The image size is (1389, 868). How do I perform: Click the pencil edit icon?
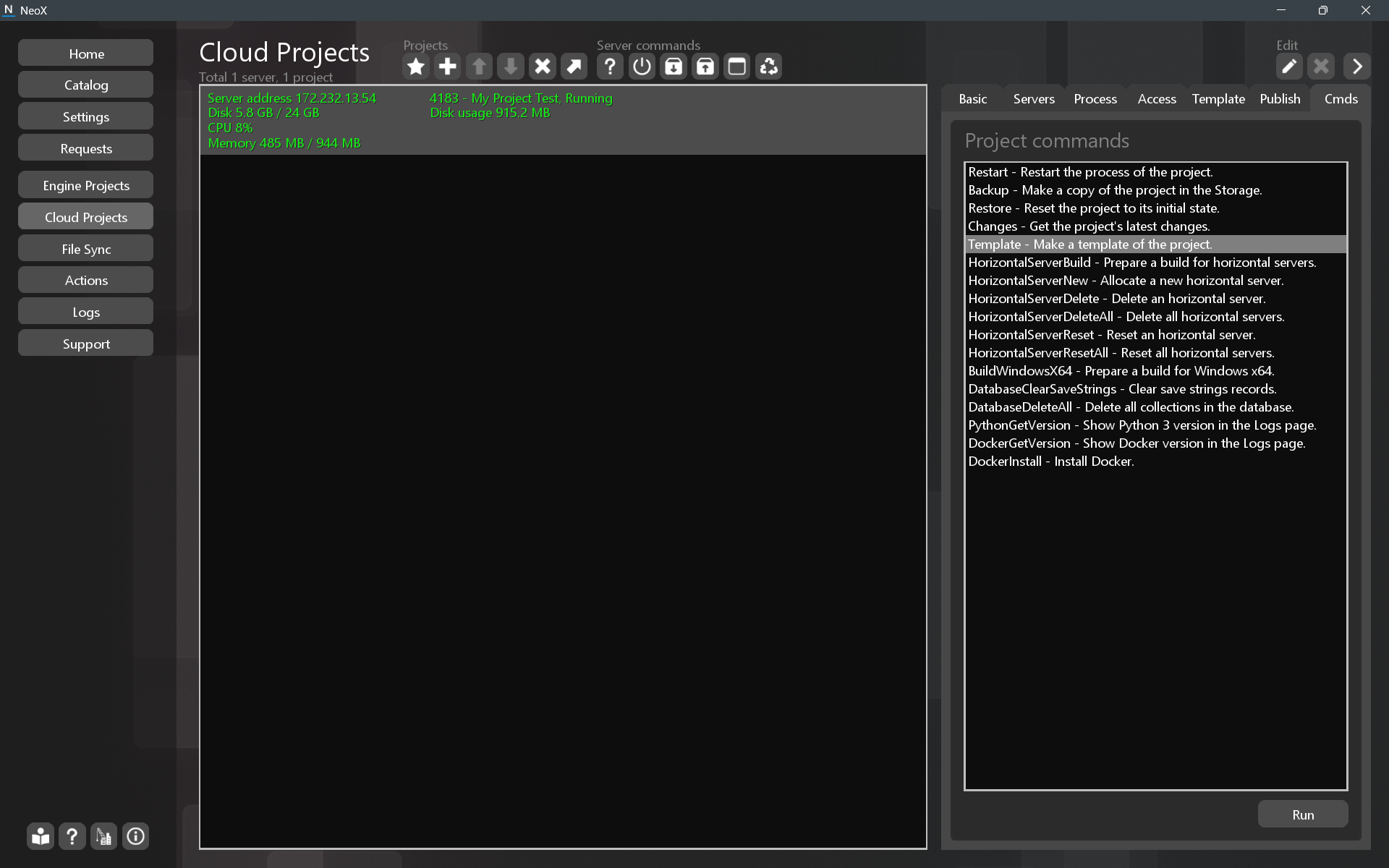coord(1288,67)
